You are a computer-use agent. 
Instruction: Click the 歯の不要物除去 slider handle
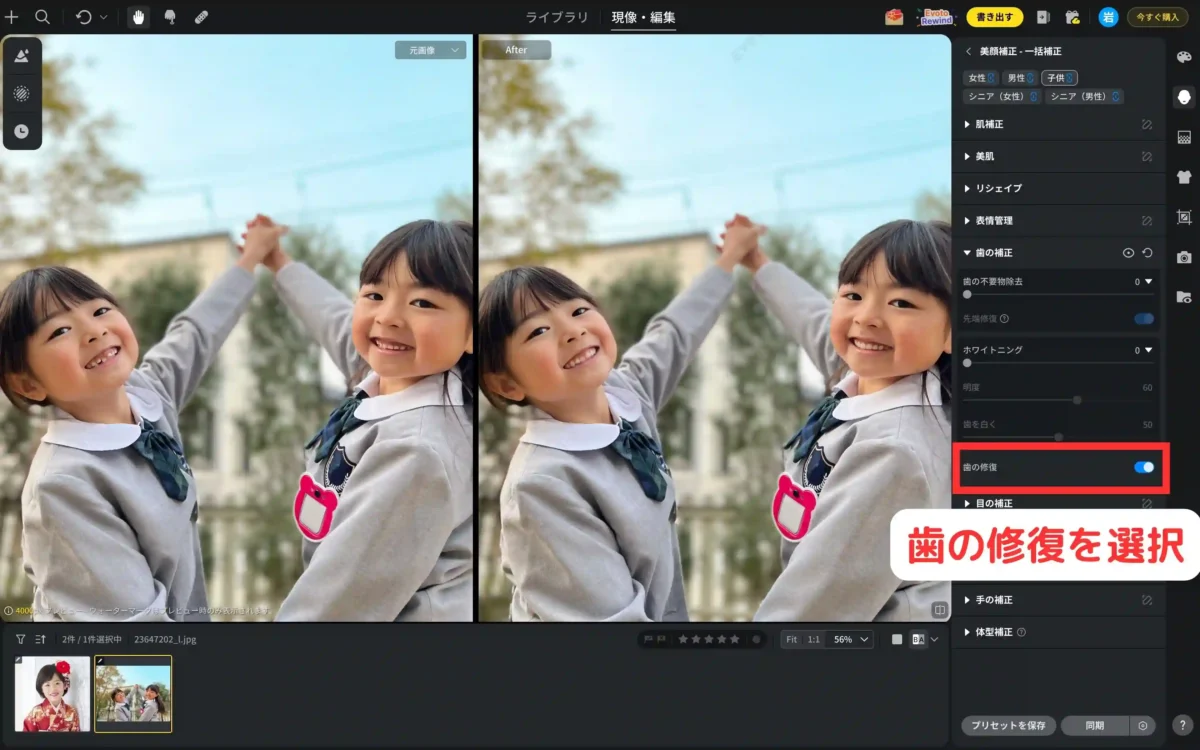pyautogui.click(x=967, y=294)
